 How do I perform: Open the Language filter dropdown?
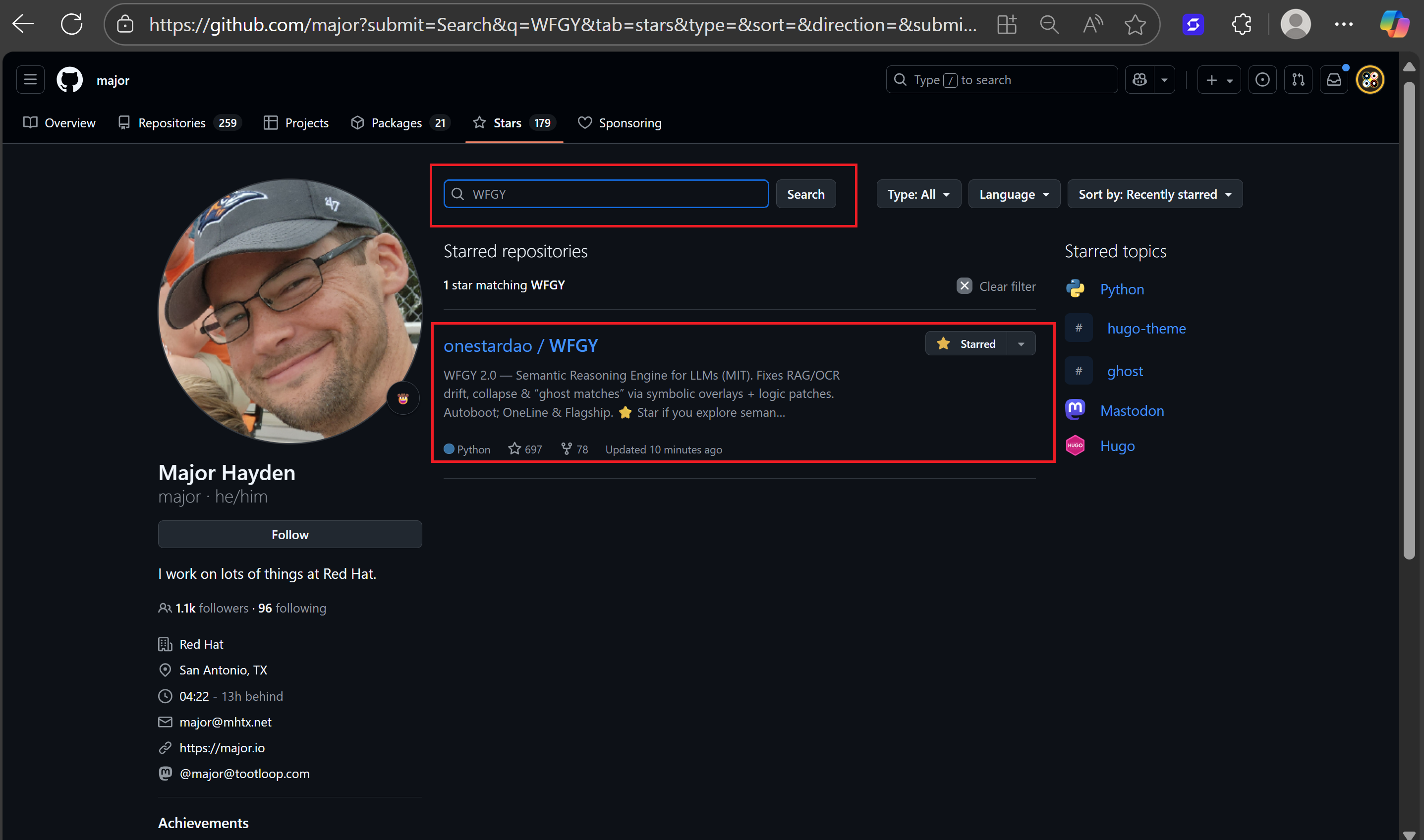point(1013,194)
